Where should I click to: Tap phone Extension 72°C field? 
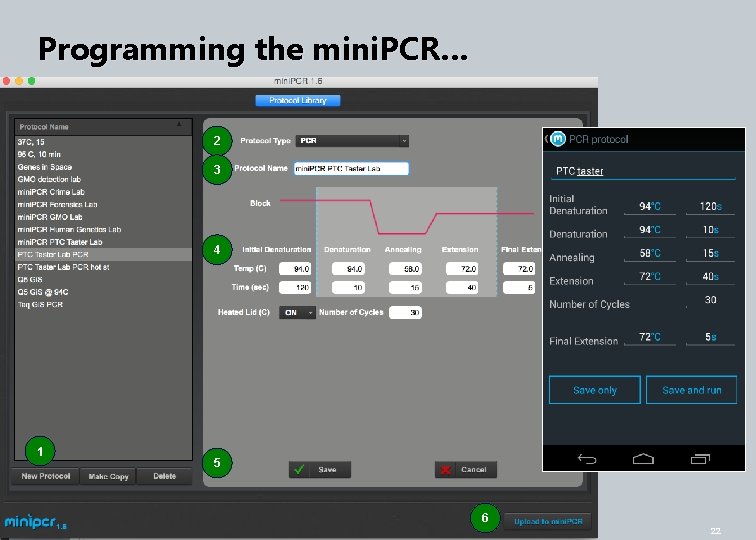pyautogui.click(x=649, y=277)
